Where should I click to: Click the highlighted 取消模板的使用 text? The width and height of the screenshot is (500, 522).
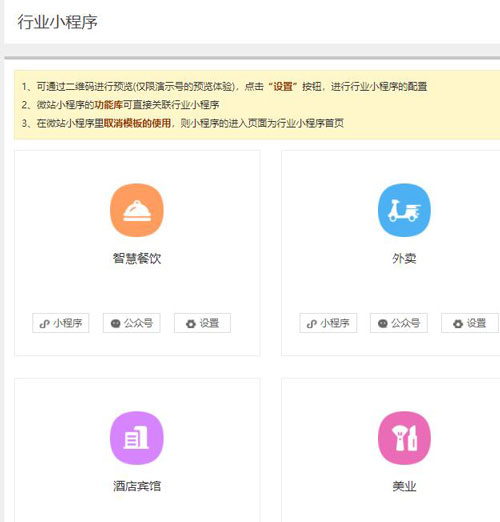[x=137, y=123]
